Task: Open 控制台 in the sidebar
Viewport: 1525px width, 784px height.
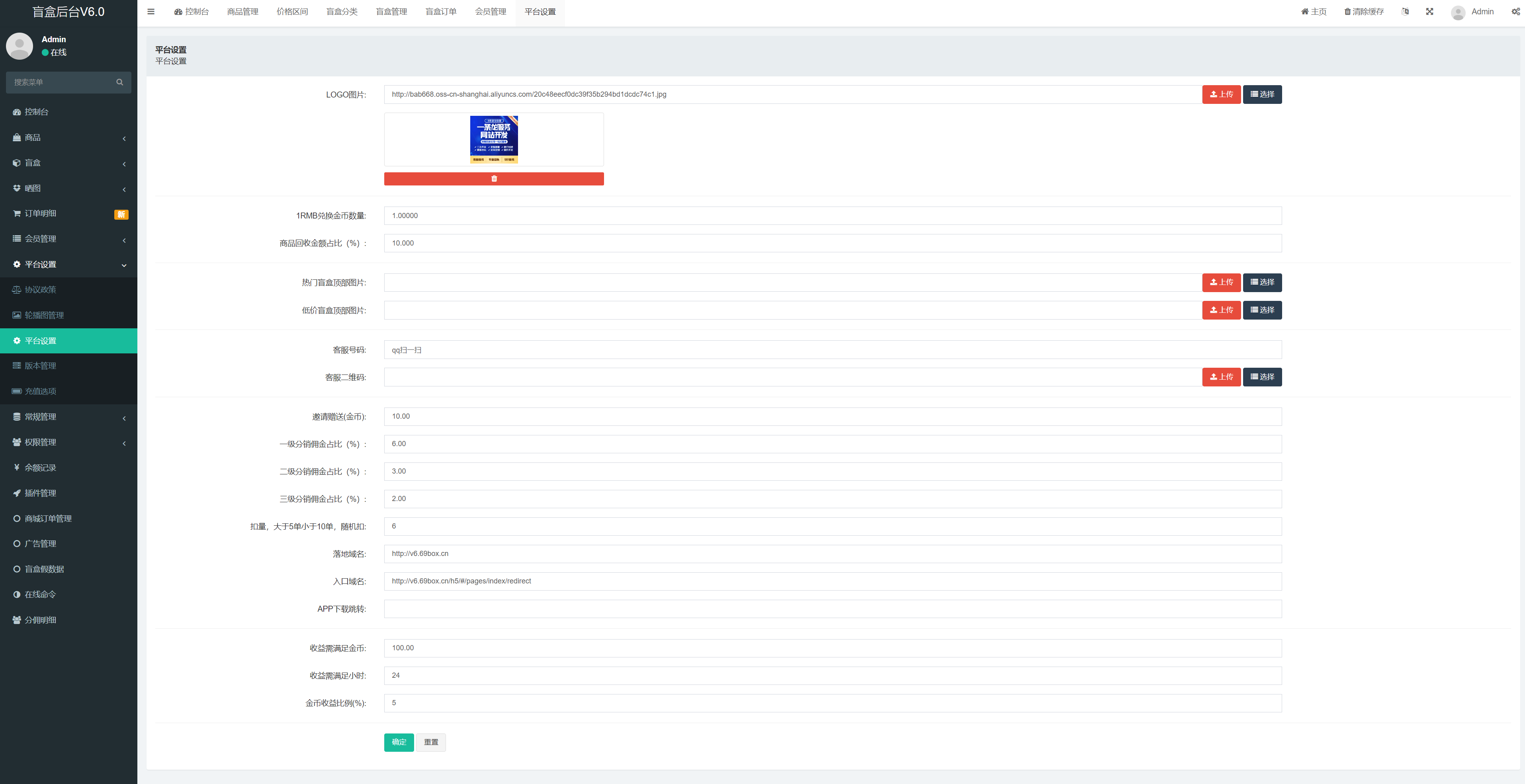Action: tap(37, 112)
